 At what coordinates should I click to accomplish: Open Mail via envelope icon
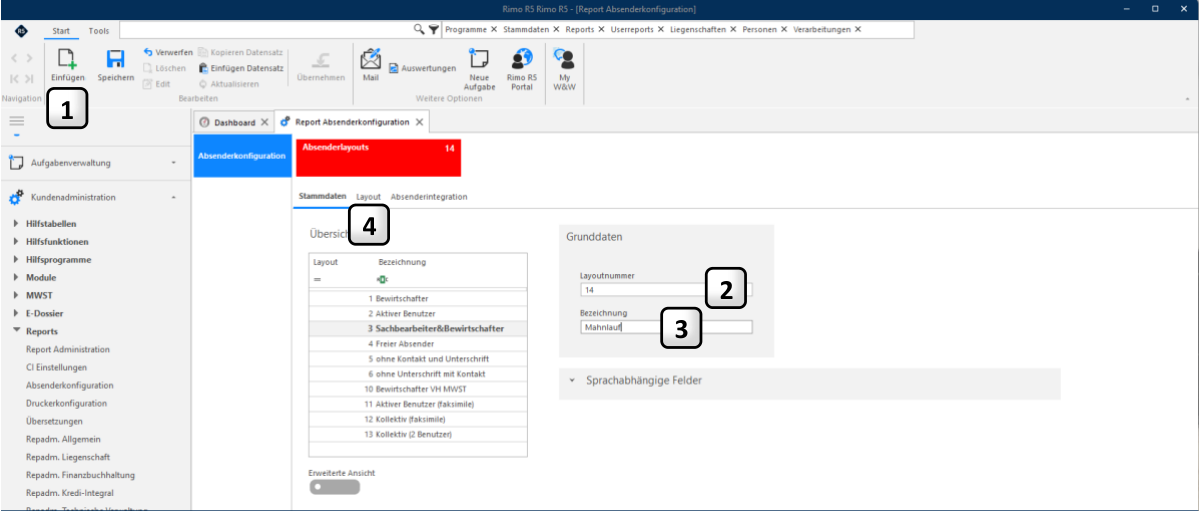(x=370, y=58)
